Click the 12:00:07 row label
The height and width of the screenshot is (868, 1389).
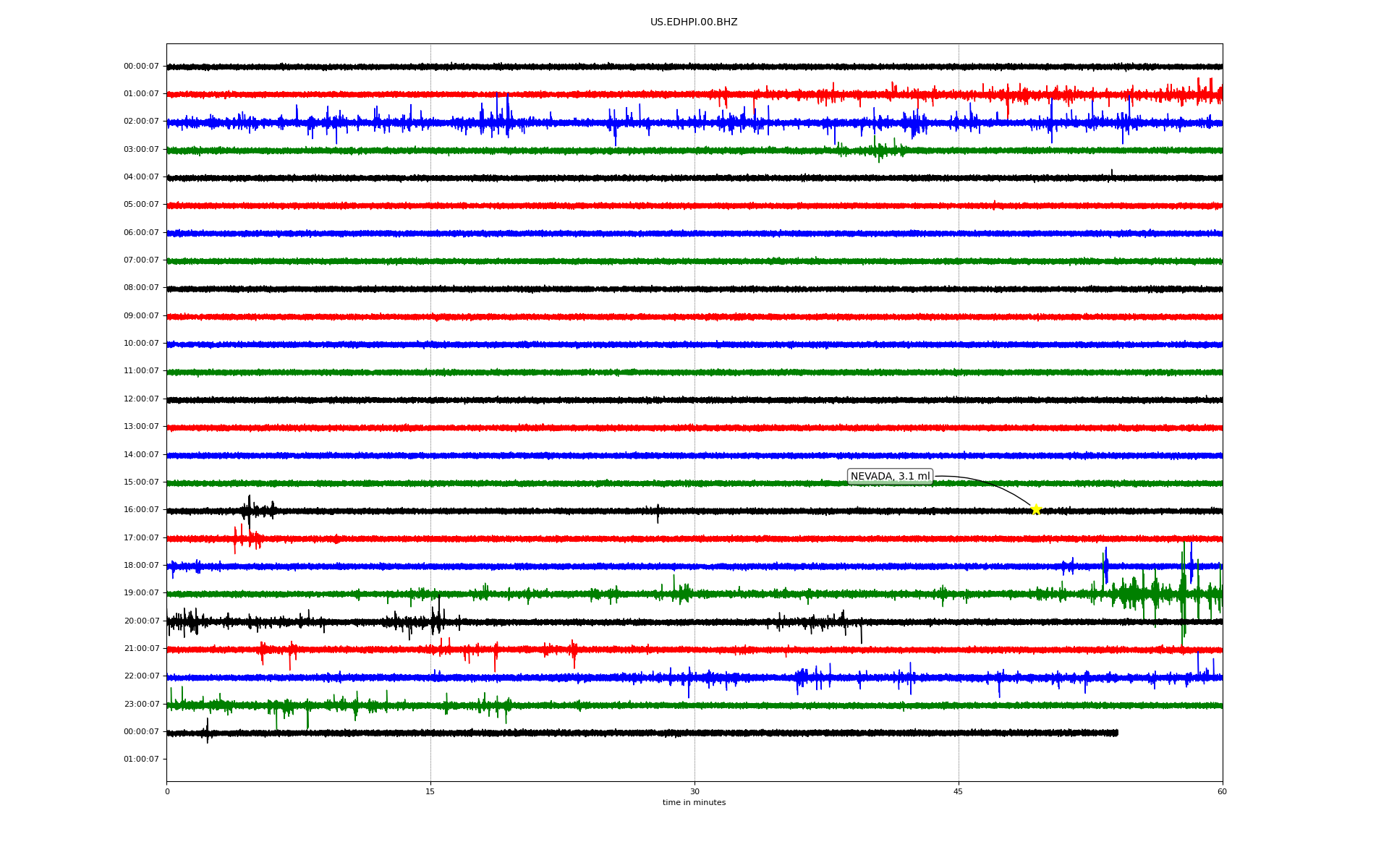coord(141,399)
